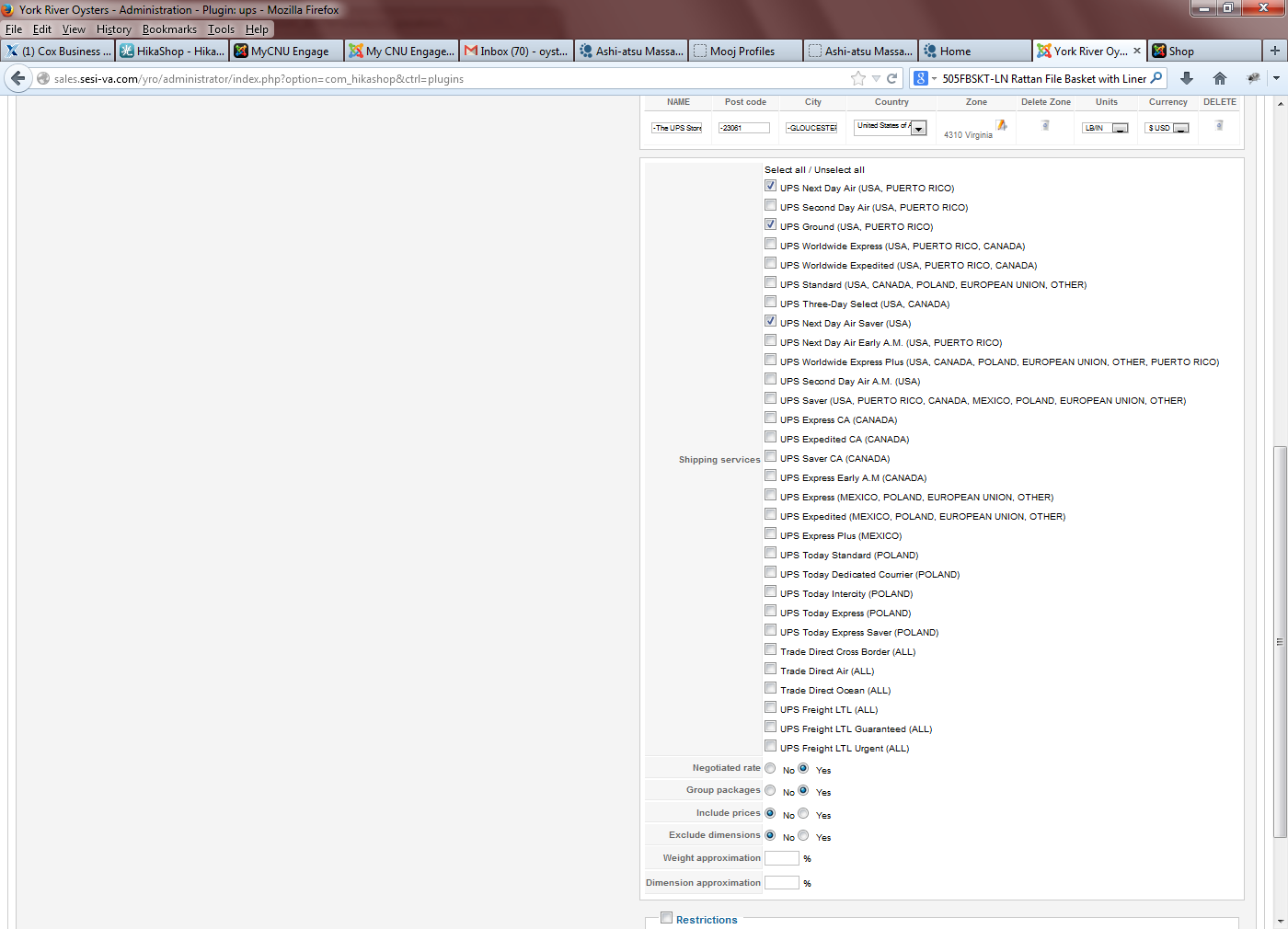Click the scrollbar up arrow
1288x929 pixels.
(1280, 103)
